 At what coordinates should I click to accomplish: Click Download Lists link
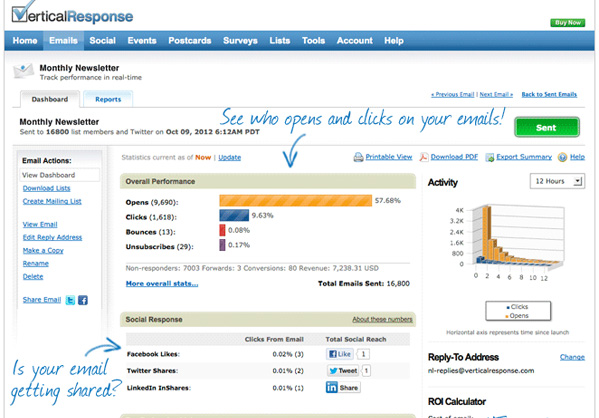click(x=47, y=188)
